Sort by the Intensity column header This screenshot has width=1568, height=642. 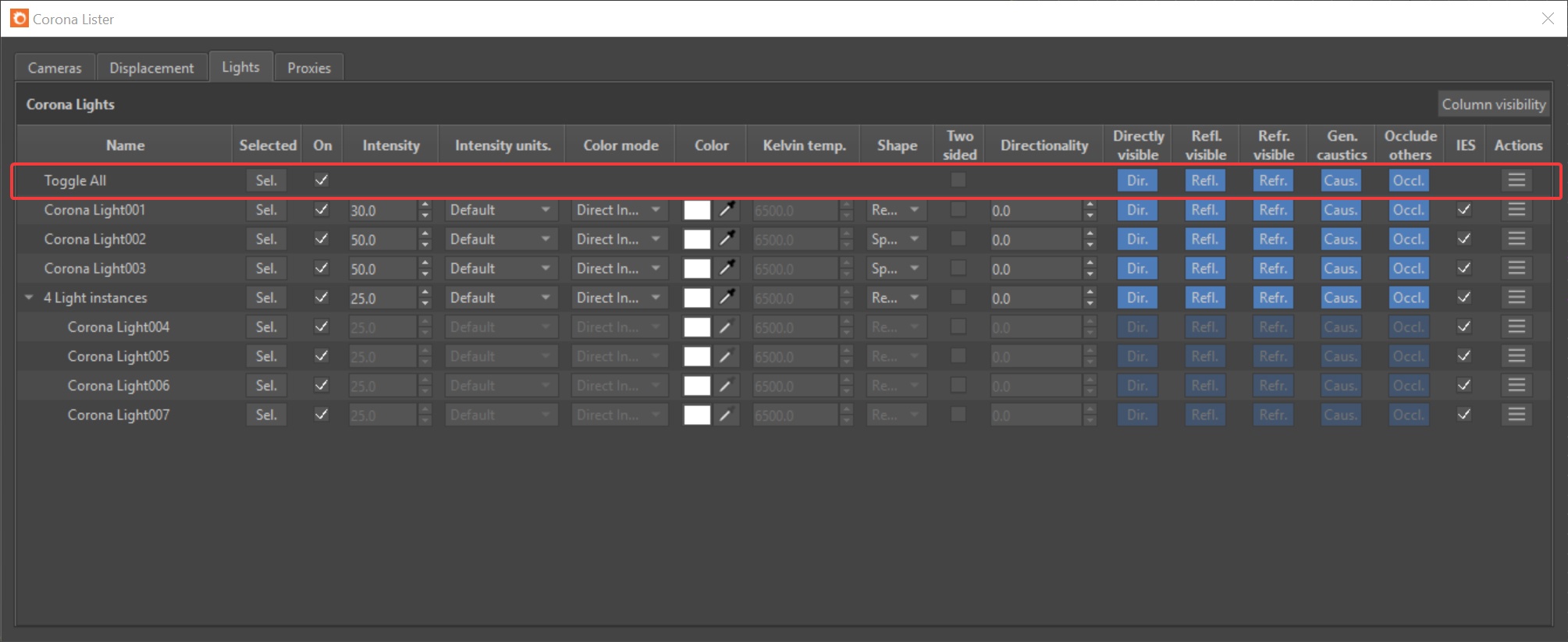[x=391, y=145]
